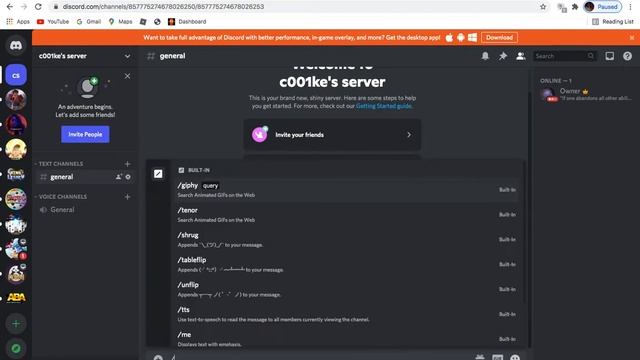Click the search magnifier icon
Screen dimensions: 640x360
pyautogui.click(x=591, y=56)
